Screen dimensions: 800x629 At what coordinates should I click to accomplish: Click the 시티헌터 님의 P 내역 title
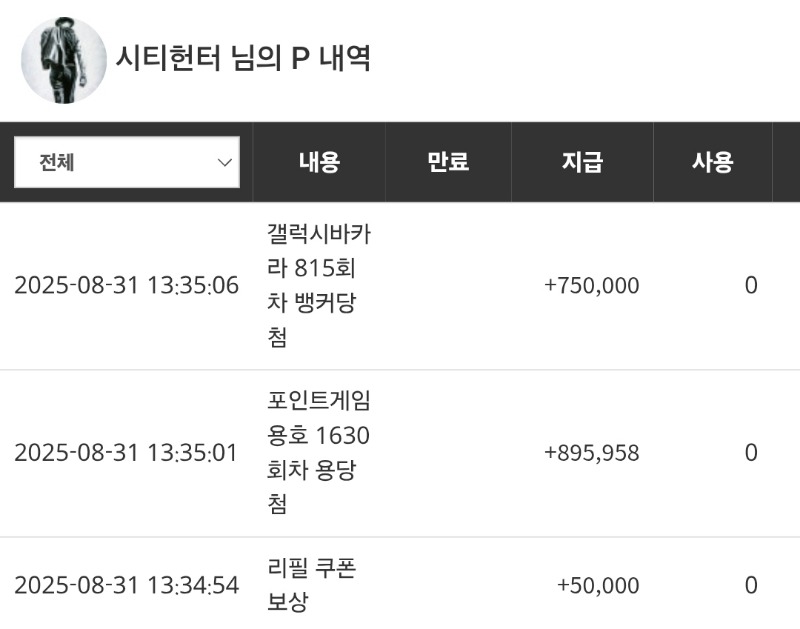click(x=243, y=58)
